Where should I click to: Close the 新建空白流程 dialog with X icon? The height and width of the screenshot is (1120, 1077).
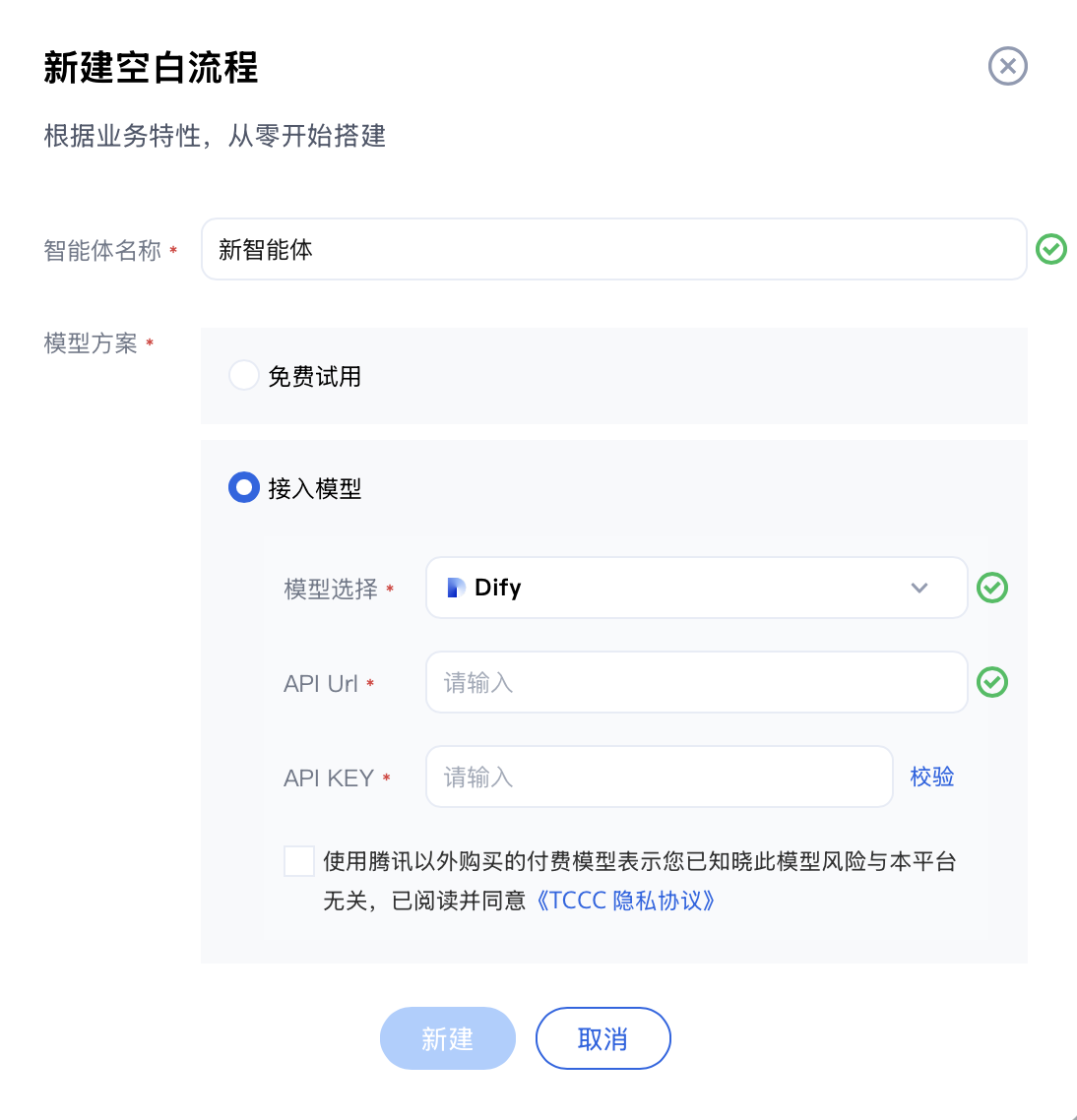point(1008,66)
